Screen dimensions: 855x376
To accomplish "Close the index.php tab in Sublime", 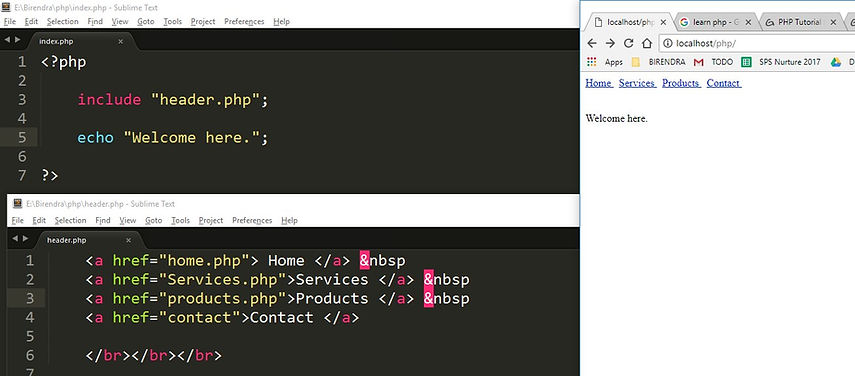I will pos(121,41).
